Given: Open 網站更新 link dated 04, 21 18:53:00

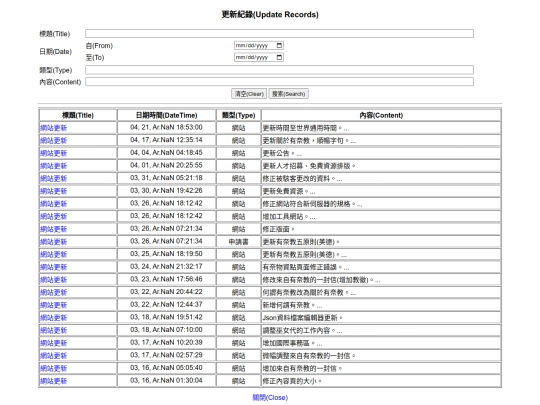Looking at the screenshot, I should click(53, 128).
